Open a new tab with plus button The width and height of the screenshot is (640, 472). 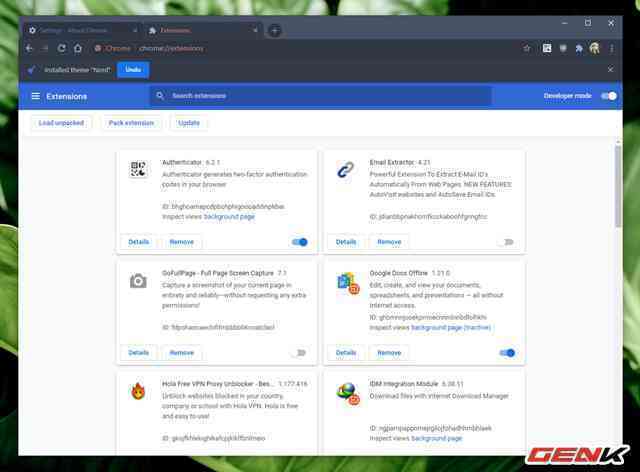pyautogui.click(x=275, y=30)
